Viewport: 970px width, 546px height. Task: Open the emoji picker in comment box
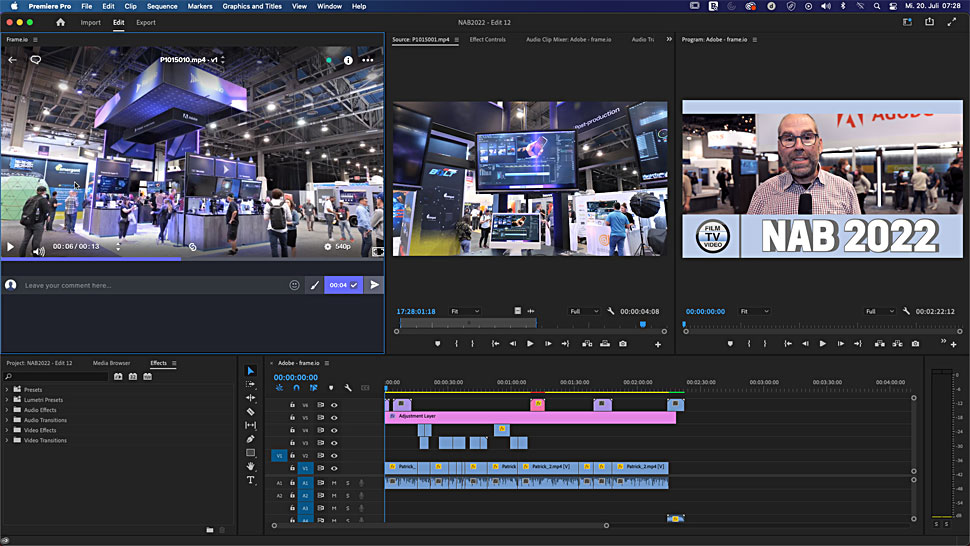click(294, 285)
